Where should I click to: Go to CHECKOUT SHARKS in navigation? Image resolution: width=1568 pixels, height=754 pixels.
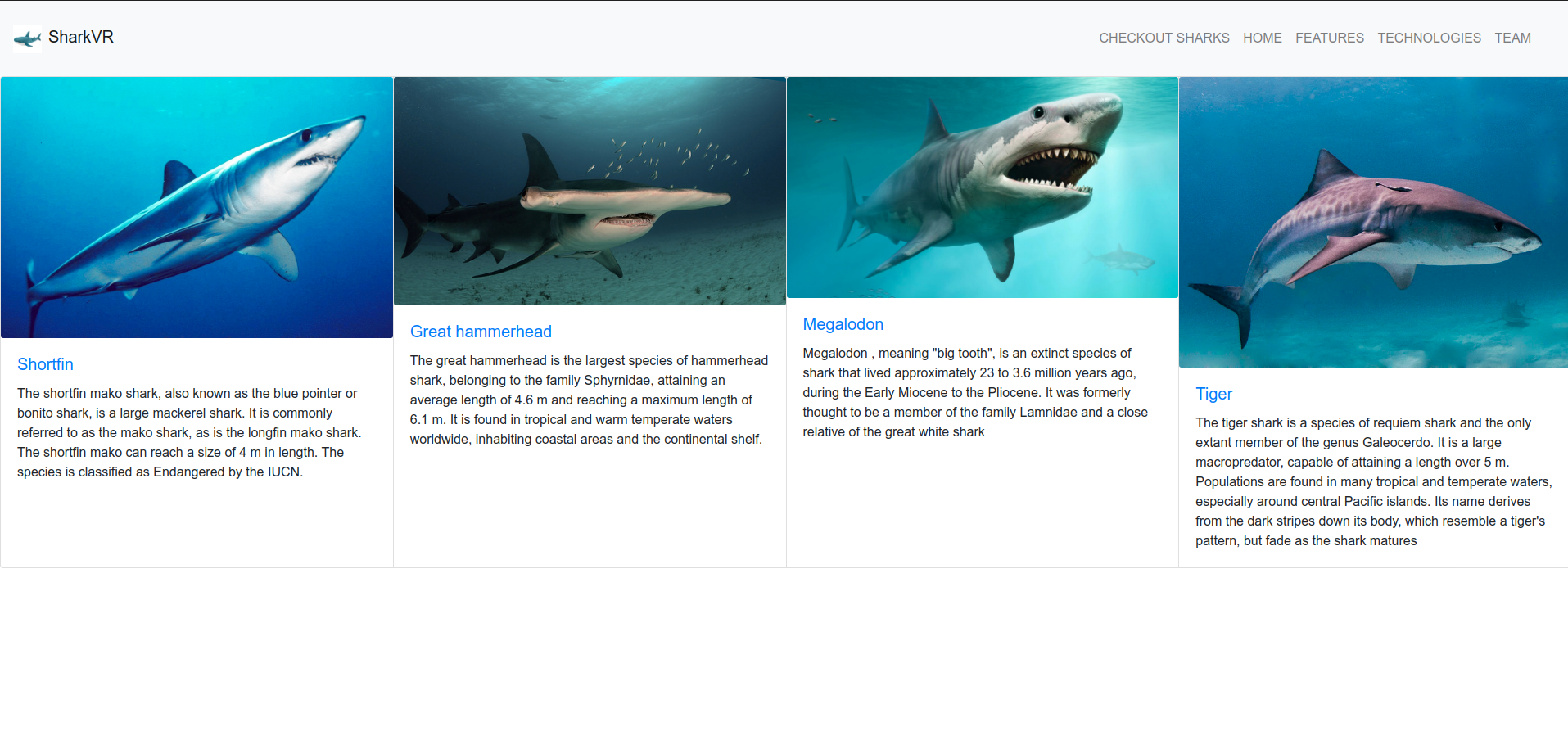[1164, 38]
